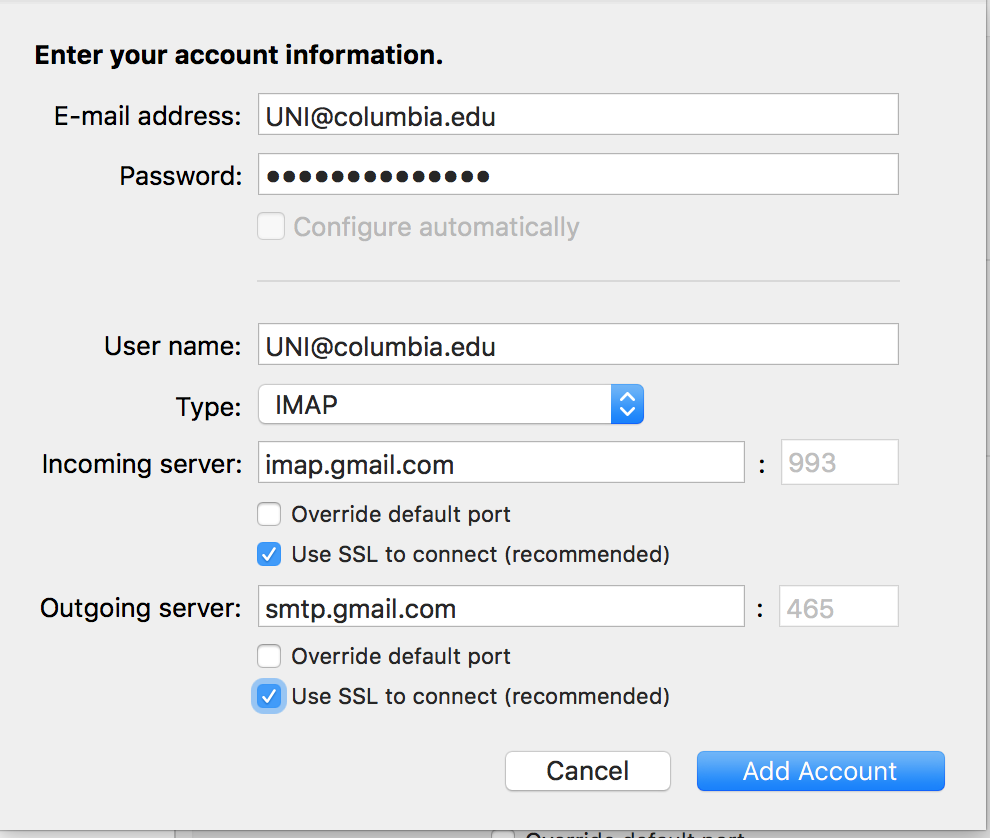Click the E-mail address input field
The height and width of the screenshot is (838, 990).
(578, 114)
